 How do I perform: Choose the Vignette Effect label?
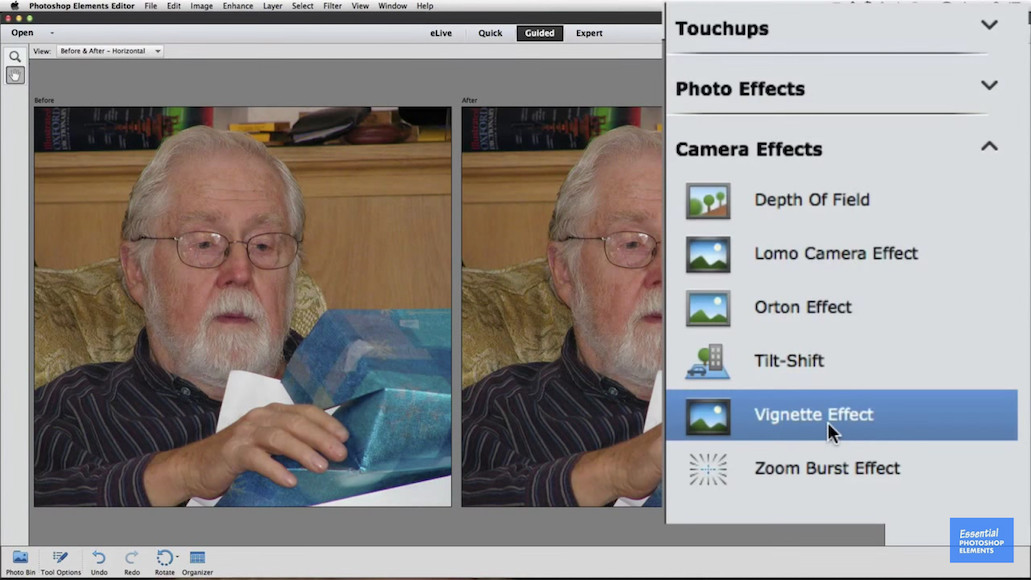click(x=814, y=415)
